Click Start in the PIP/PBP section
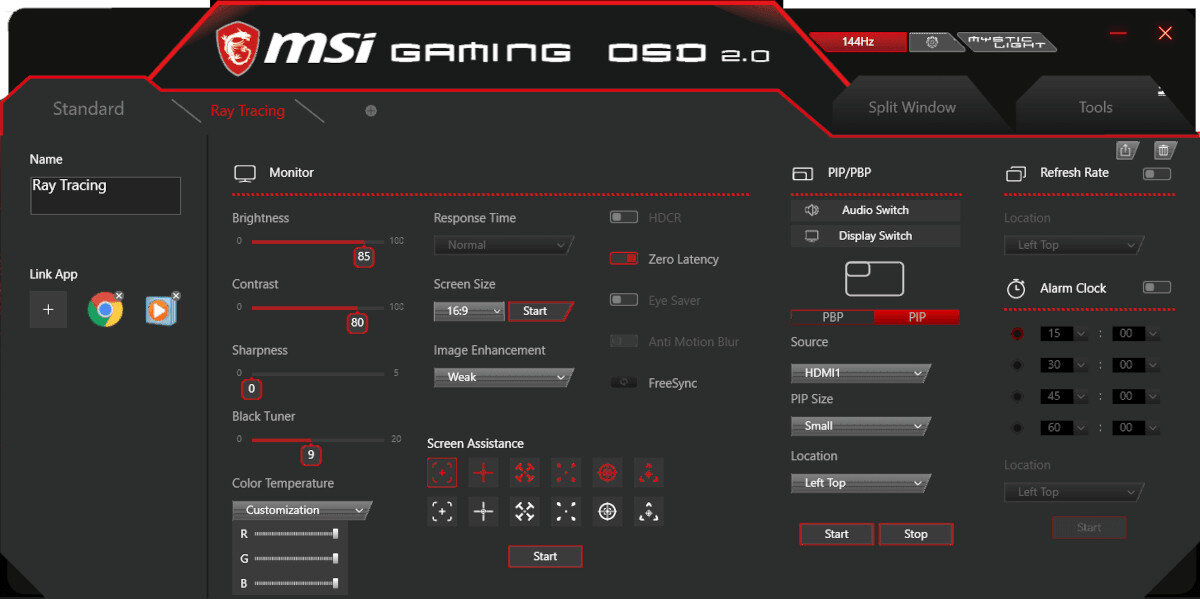This screenshot has height=599, width=1200. pyautogui.click(x=837, y=534)
